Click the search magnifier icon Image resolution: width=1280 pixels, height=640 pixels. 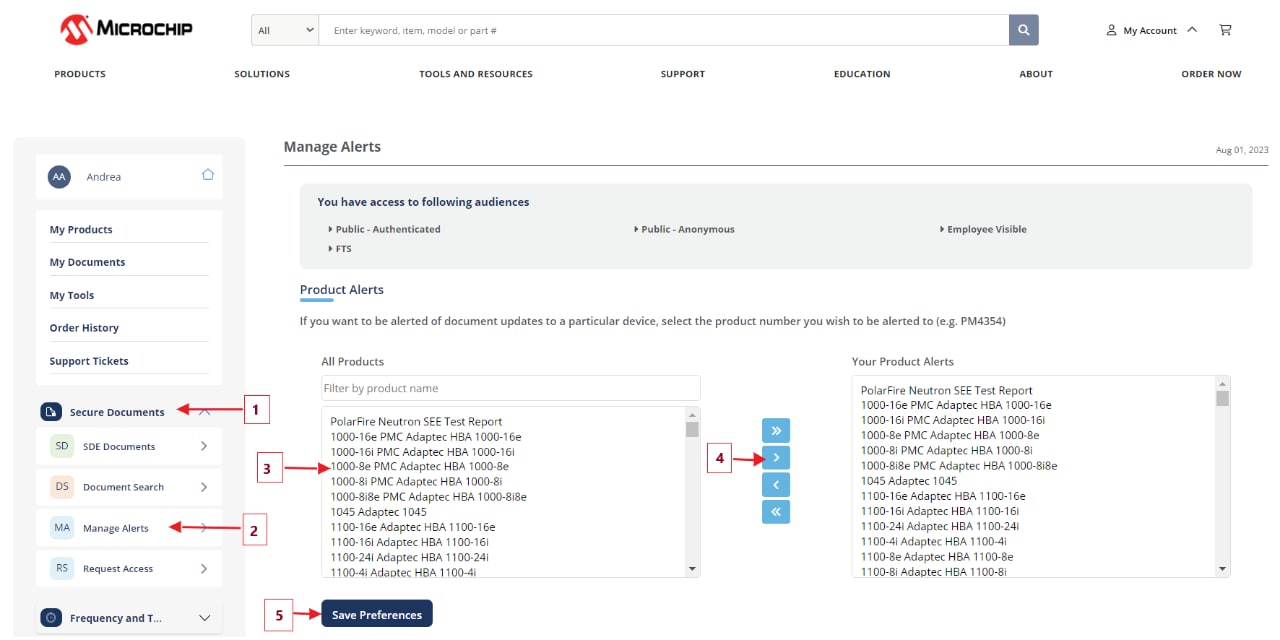[x=1022, y=30]
